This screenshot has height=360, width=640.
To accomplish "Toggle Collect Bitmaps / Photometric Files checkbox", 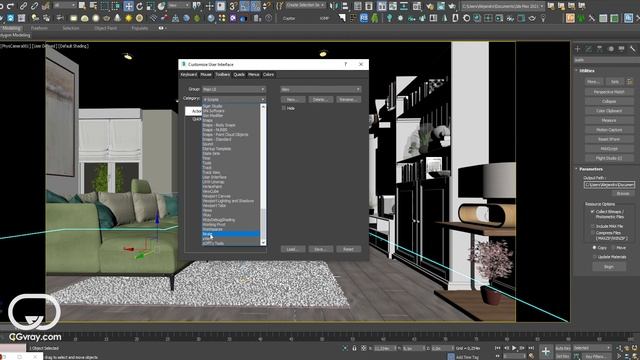I will [x=592, y=212].
